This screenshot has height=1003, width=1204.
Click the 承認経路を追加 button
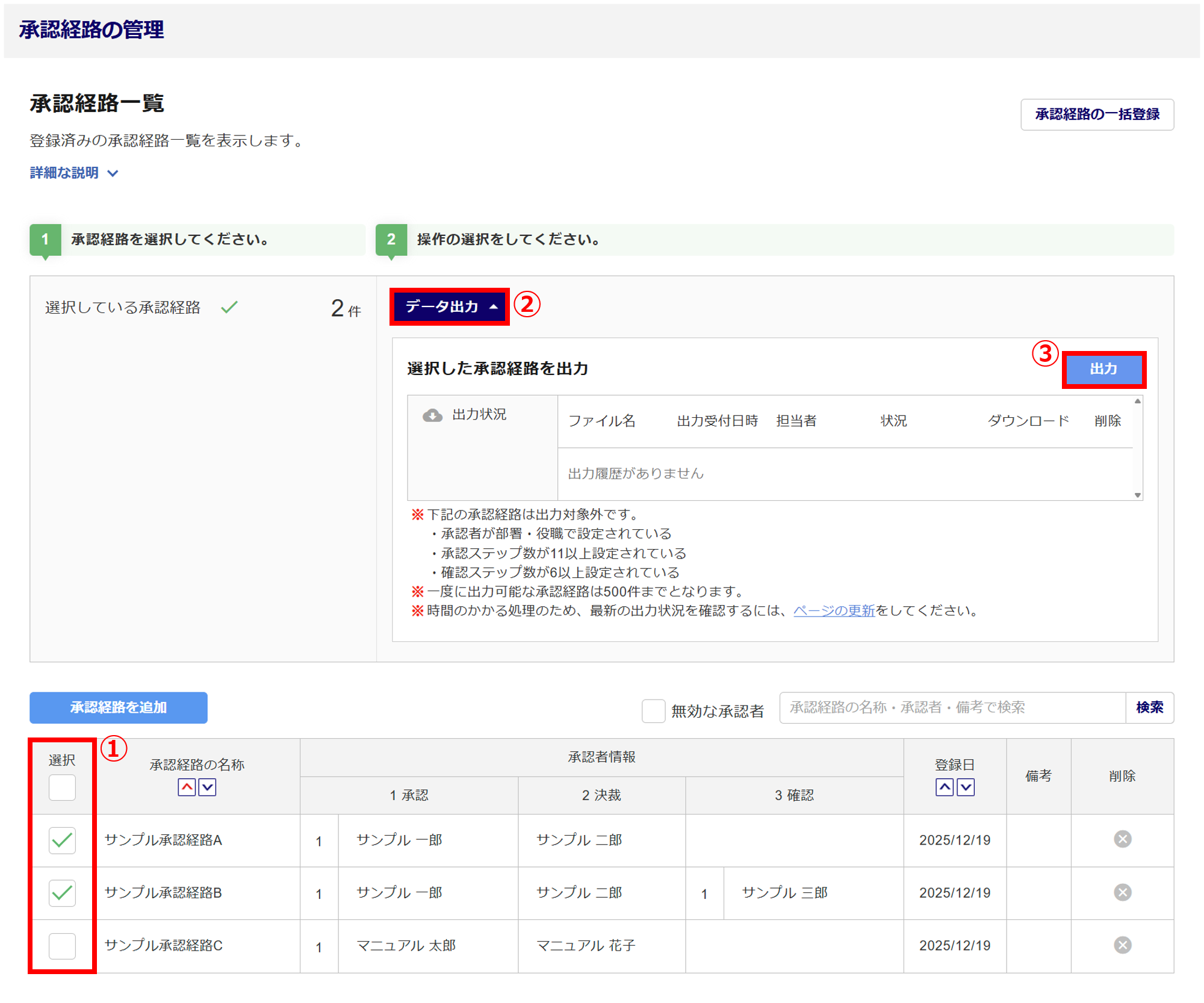[119, 707]
